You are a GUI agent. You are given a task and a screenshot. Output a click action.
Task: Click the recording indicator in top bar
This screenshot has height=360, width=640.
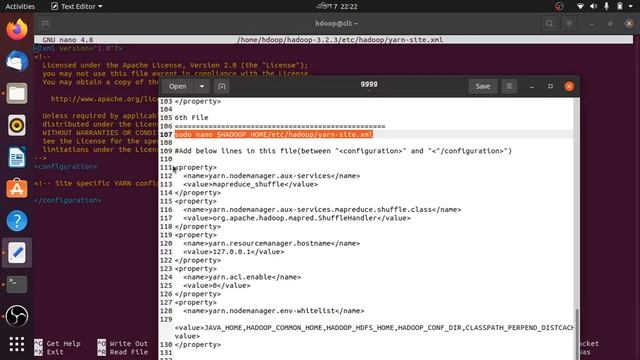559,6
